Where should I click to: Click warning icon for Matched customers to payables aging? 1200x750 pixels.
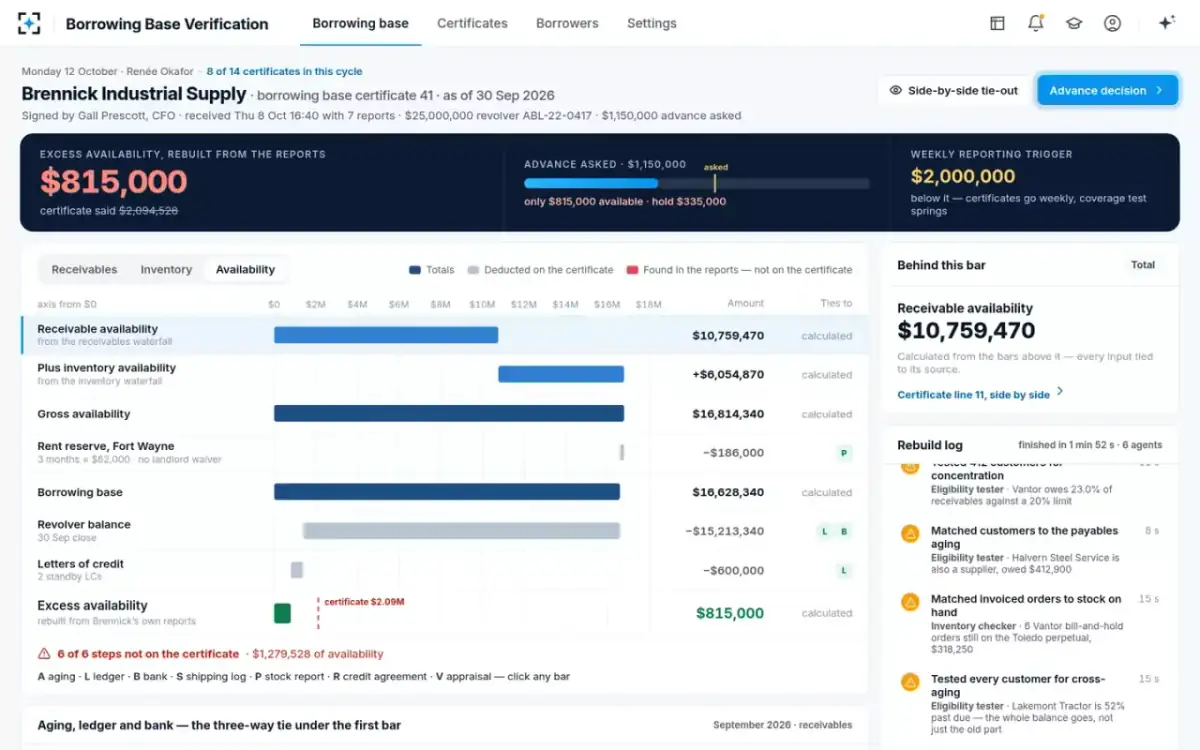pos(910,534)
